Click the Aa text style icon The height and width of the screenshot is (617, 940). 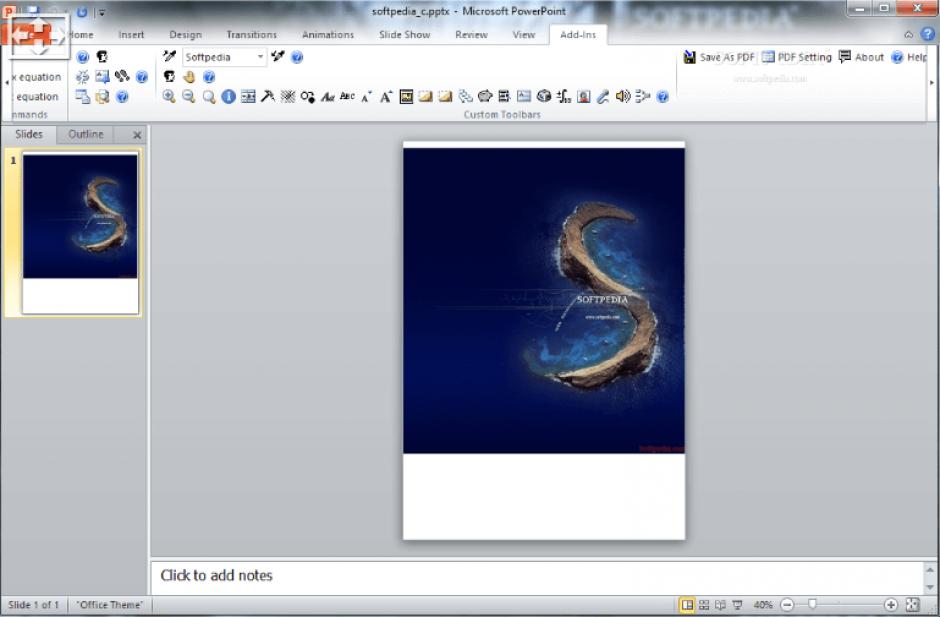(327, 97)
